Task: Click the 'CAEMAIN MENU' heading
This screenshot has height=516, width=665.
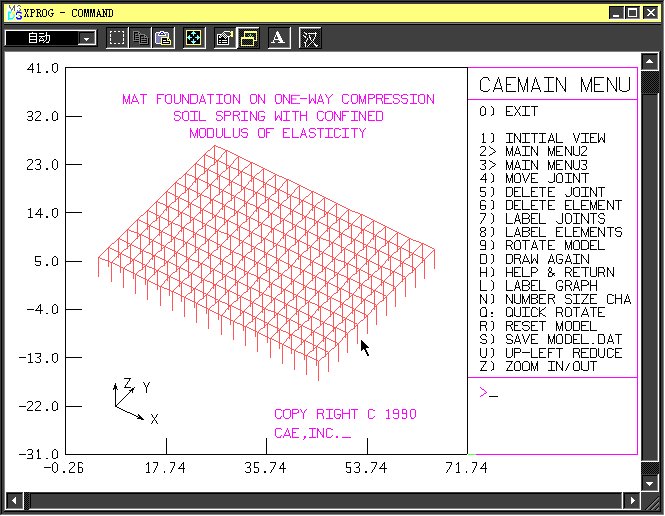Action: tap(554, 85)
